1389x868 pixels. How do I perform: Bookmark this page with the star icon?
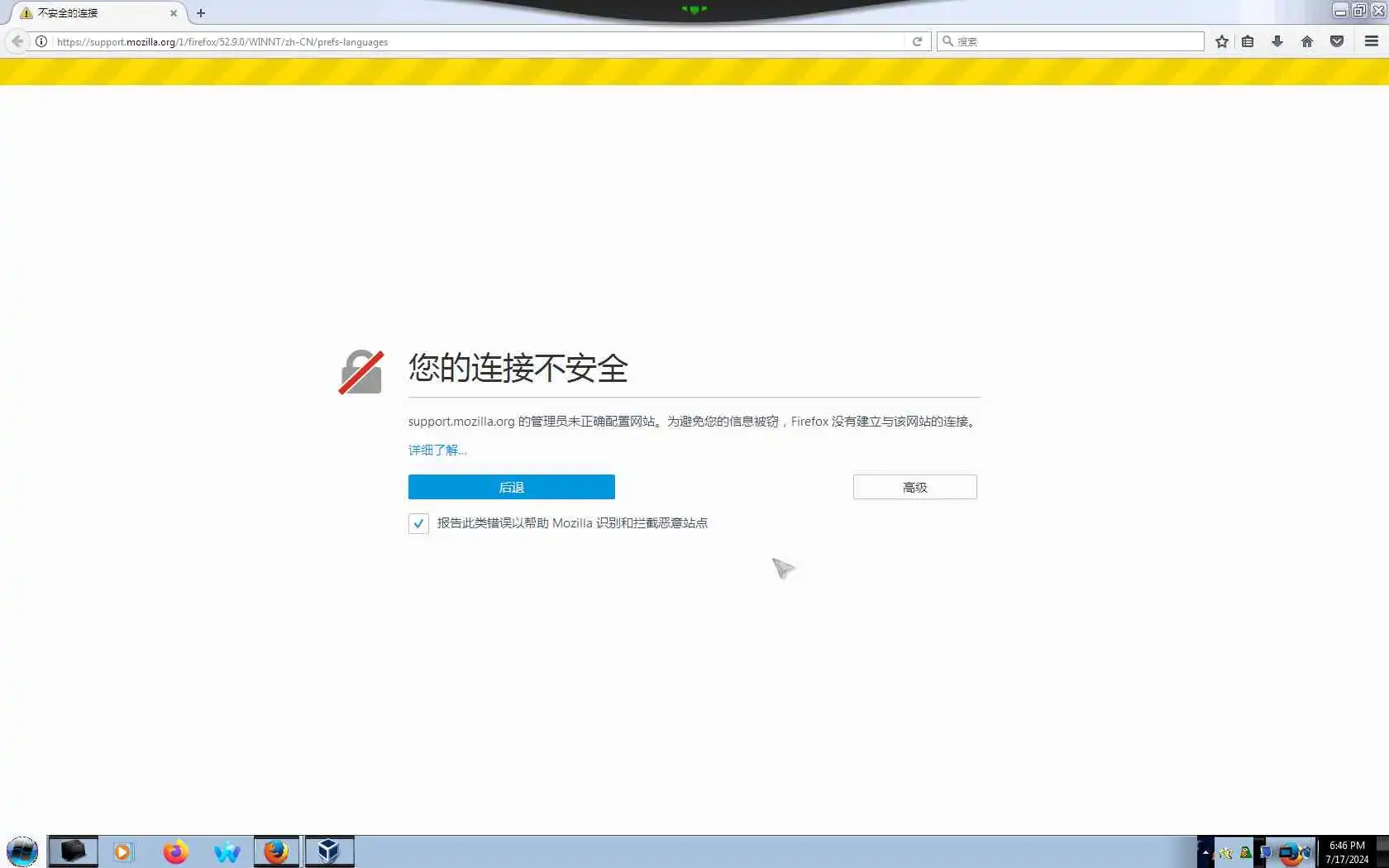click(1222, 41)
